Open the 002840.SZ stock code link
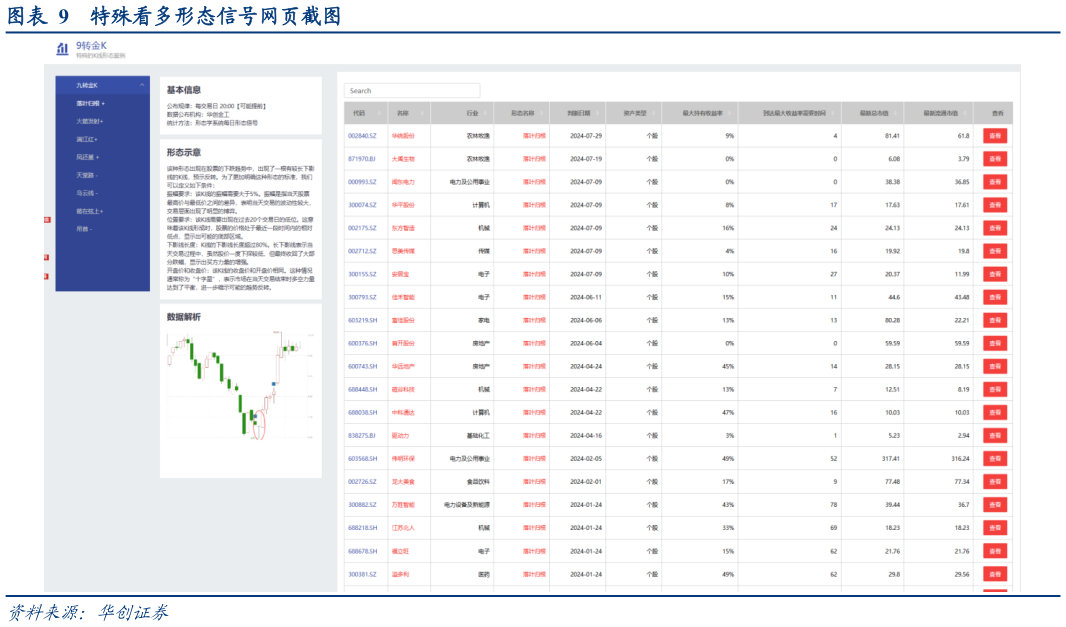 click(362, 135)
